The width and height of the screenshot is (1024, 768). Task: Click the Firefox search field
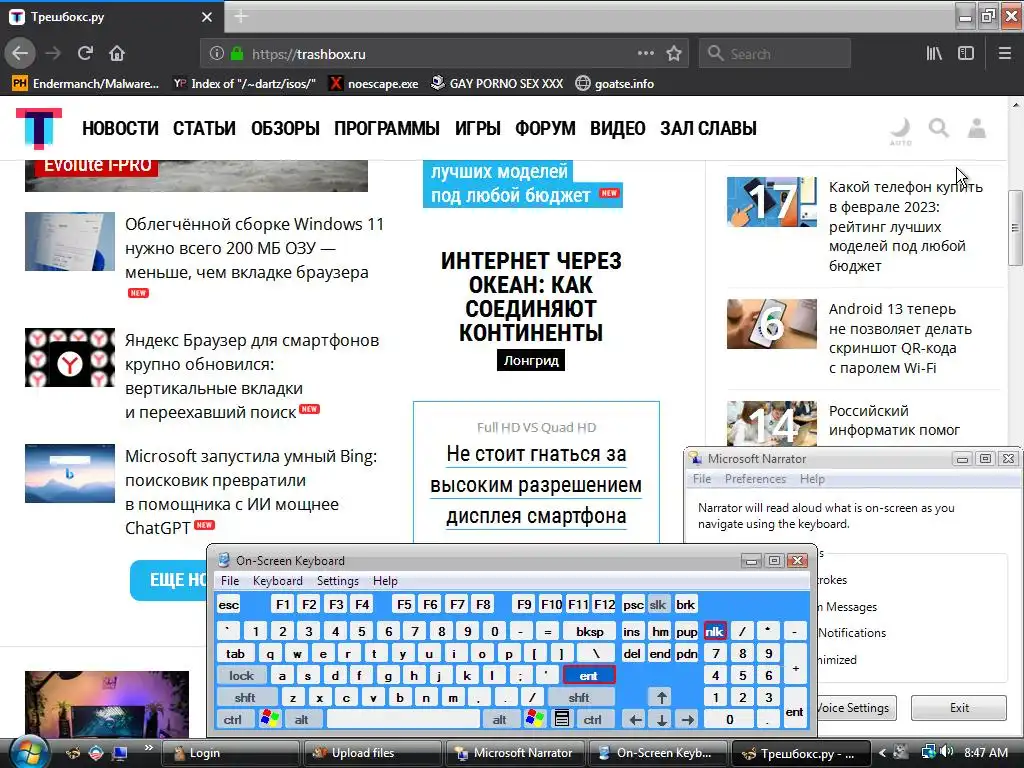tap(775, 54)
